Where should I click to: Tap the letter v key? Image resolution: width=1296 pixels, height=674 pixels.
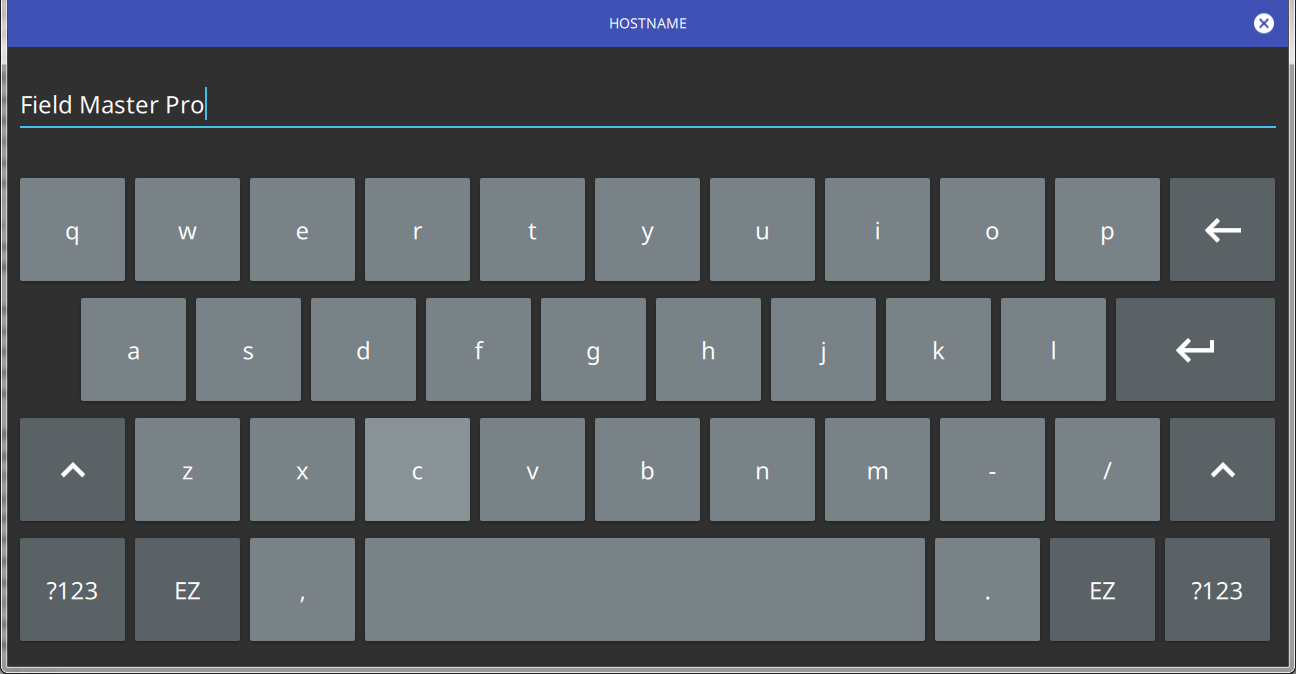(x=532, y=470)
